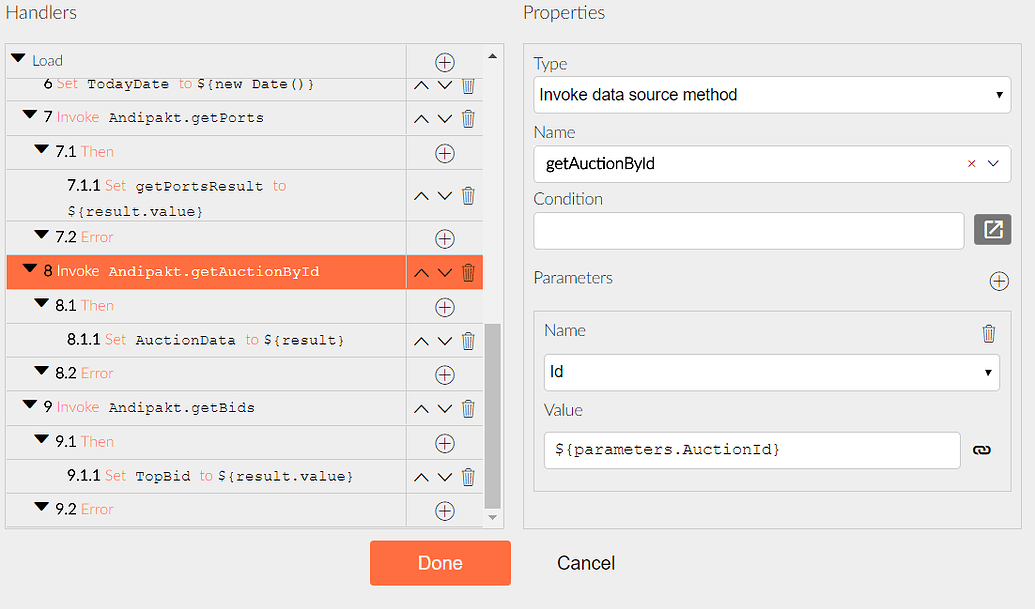The width and height of the screenshot is (1035, 609).
Task: Add a new parameter in the Parameters section
Action: click(999, 281)
